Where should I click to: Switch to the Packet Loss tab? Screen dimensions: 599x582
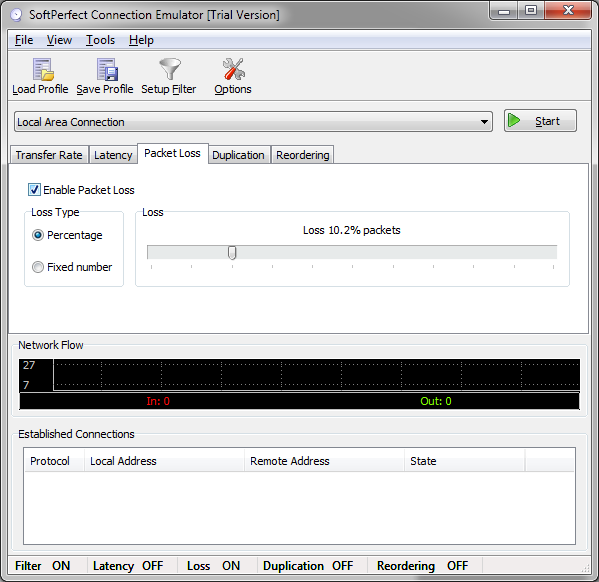coord(172,153)
